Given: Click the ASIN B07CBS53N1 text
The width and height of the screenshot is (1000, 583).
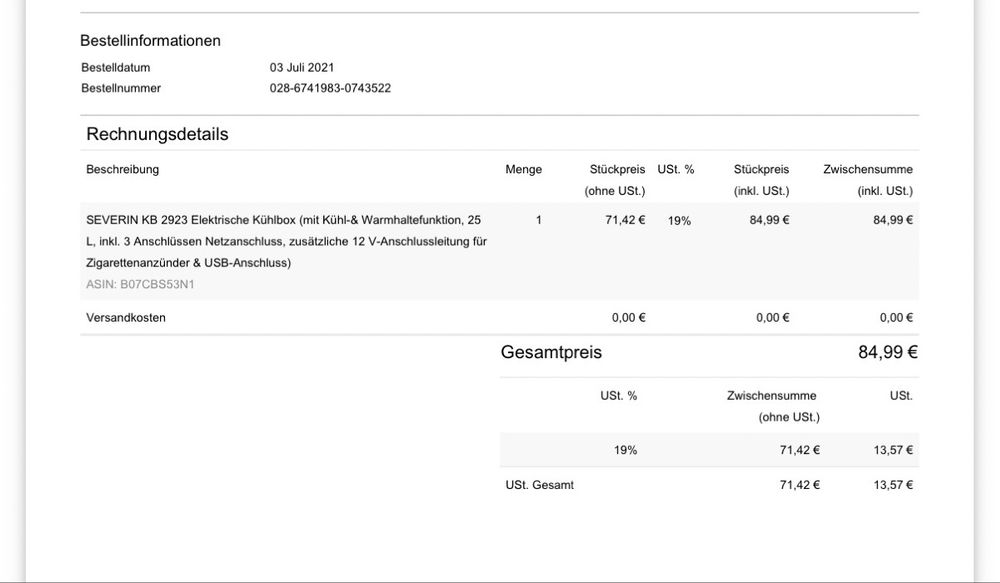Looking at the screenshot, I should click(x=140, y=284).
